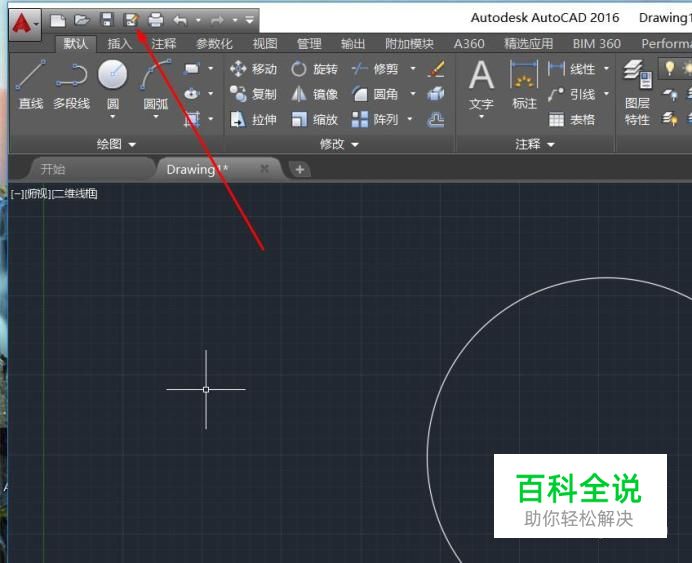Select the hatch draw tool icon
Image resolution: width=692 pixels, height=563 pixels.
pyautogui.click(x=192, y=119)
